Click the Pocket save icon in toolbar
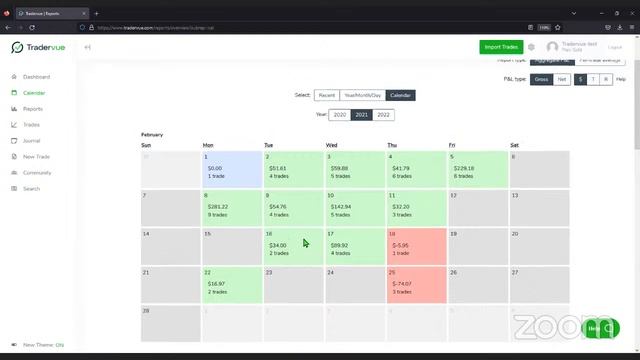The width and height of the screenshot is (640, 360). click(x=608, y=27)
